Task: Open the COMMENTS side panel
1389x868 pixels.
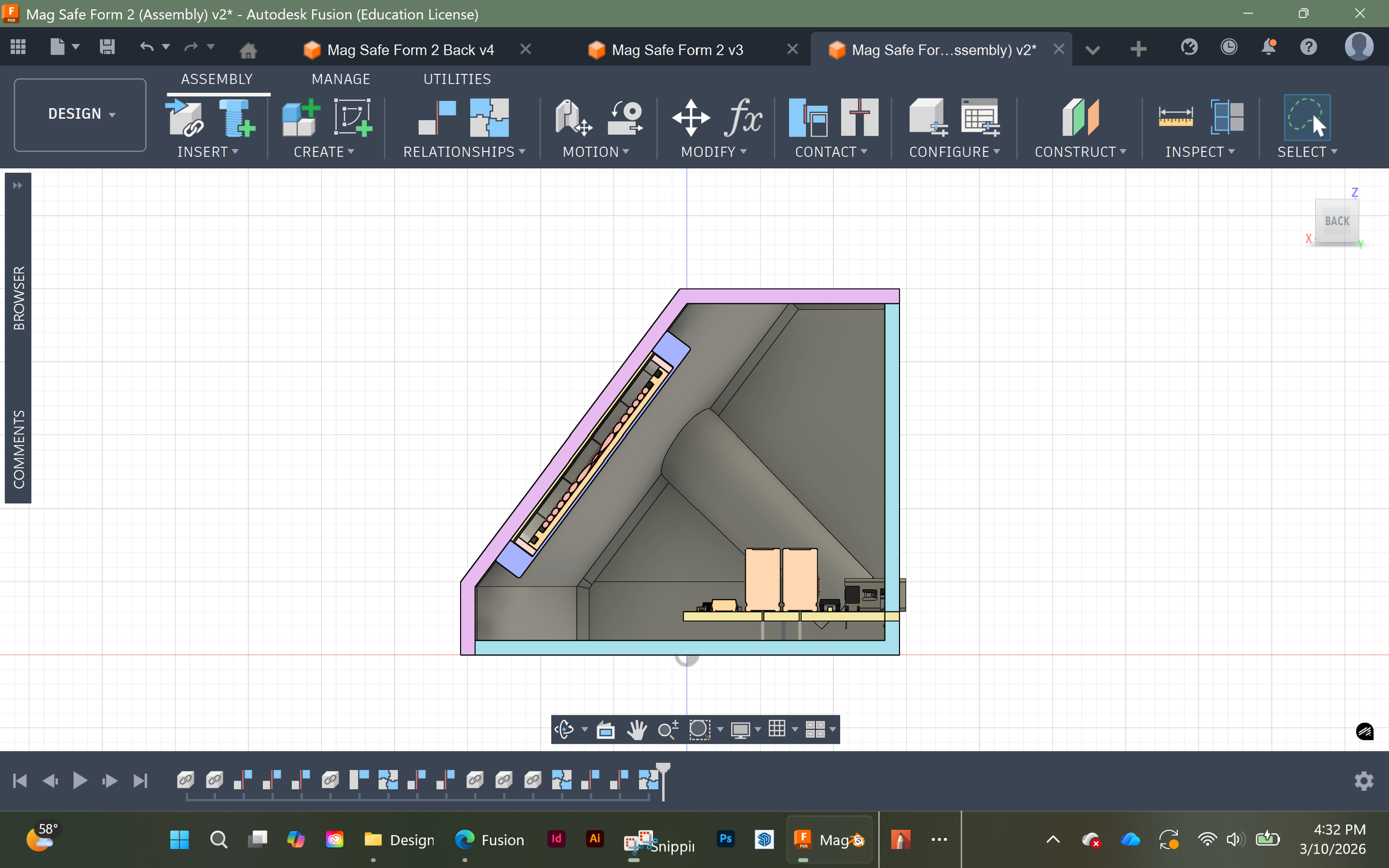Action: [x=19, y=449]
